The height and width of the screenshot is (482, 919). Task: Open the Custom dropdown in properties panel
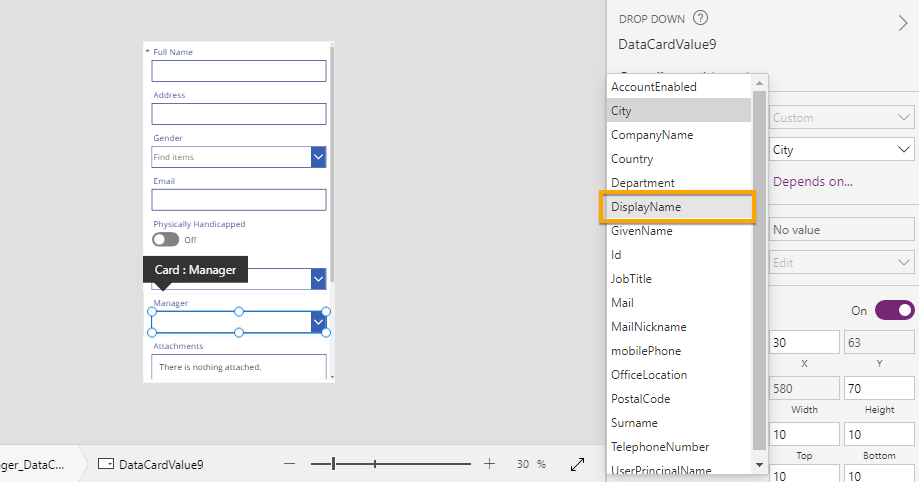click(x=903, y=118)
